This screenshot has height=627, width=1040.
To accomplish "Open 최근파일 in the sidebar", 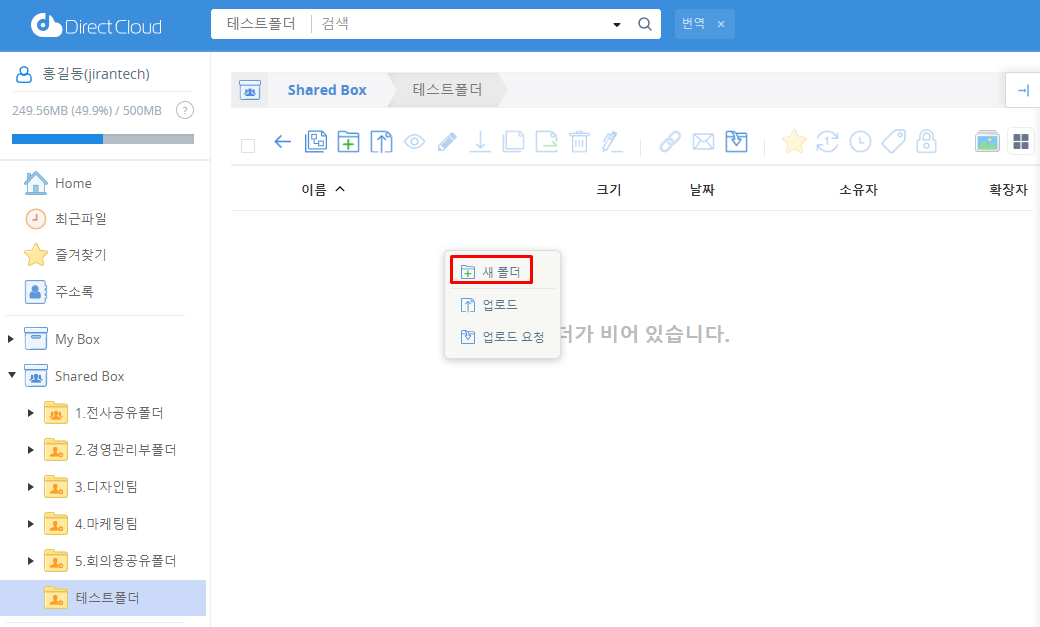I will click(x=80, y=219).
